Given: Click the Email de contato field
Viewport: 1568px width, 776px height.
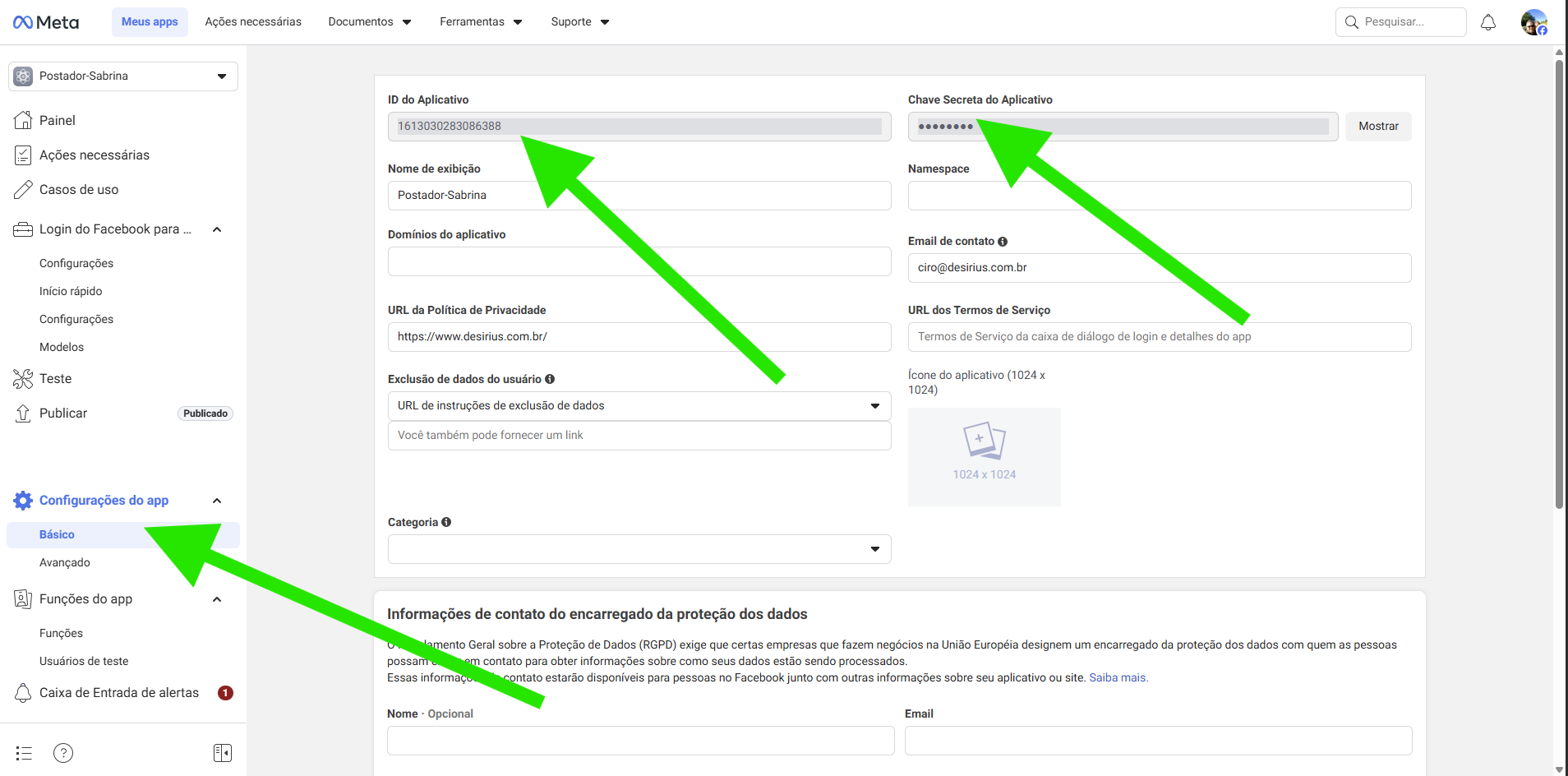Looking at the screenshot, I should click(1160, 268).
